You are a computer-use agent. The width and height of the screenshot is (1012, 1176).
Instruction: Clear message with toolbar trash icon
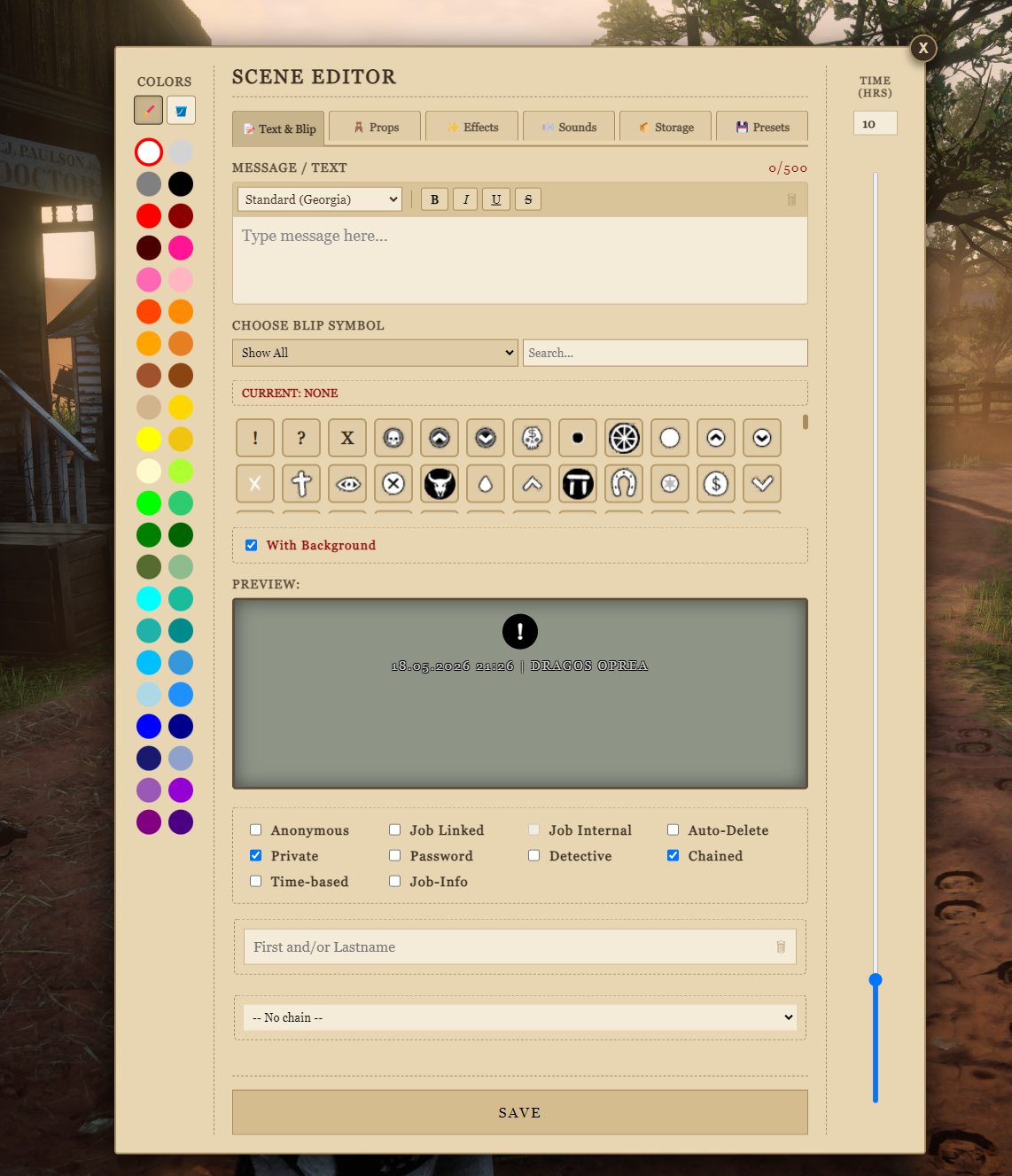[x=791, y=200]
